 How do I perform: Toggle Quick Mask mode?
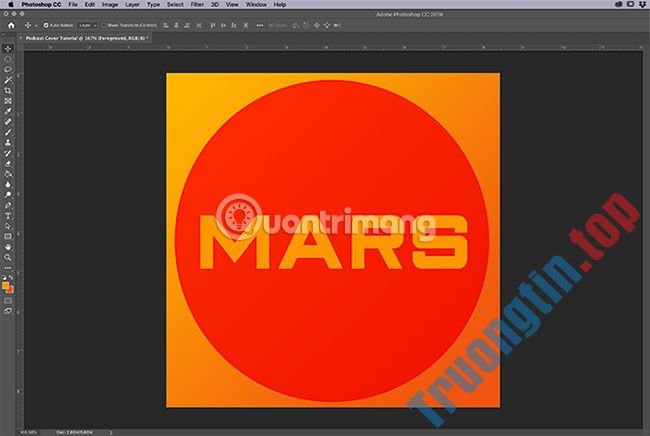(8, 301)
